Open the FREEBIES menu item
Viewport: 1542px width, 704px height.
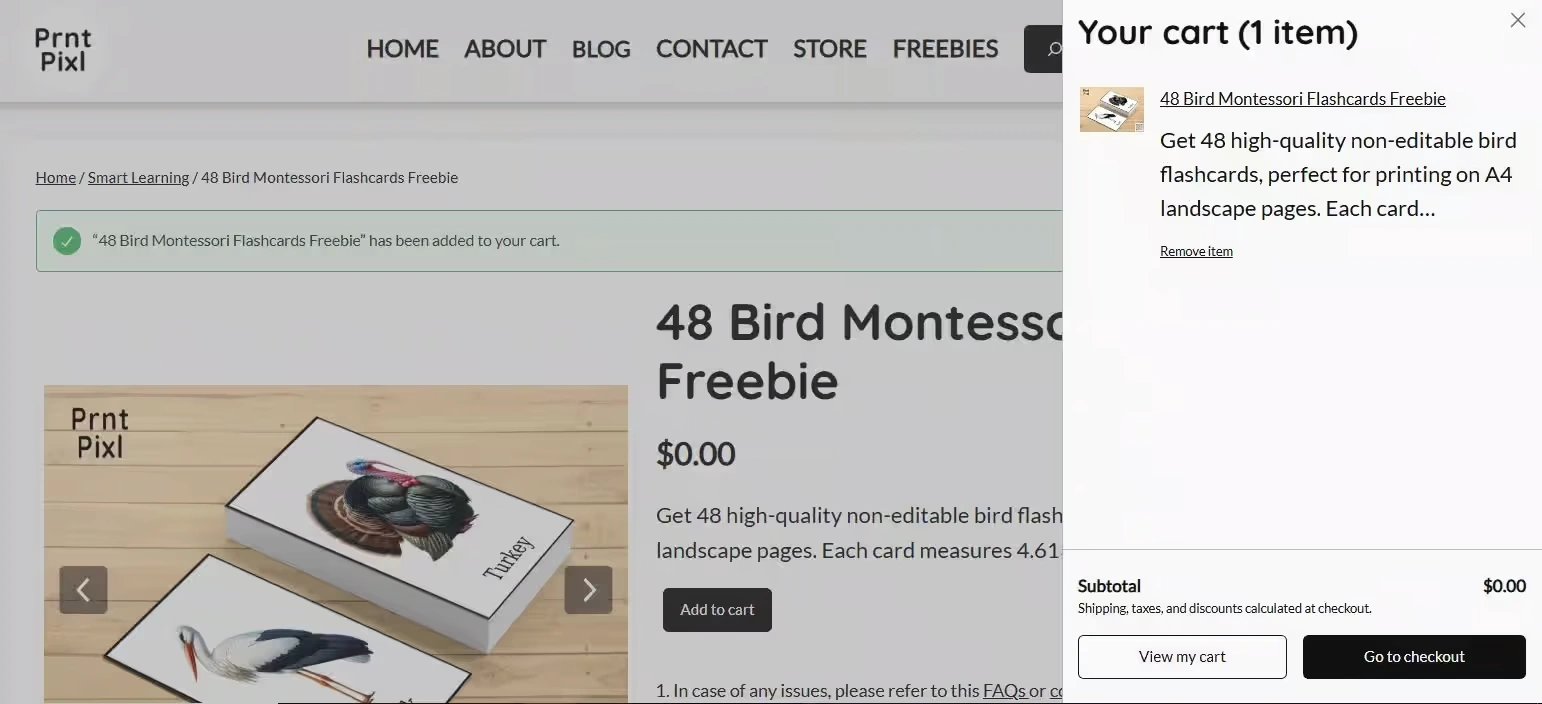(945, 49)
